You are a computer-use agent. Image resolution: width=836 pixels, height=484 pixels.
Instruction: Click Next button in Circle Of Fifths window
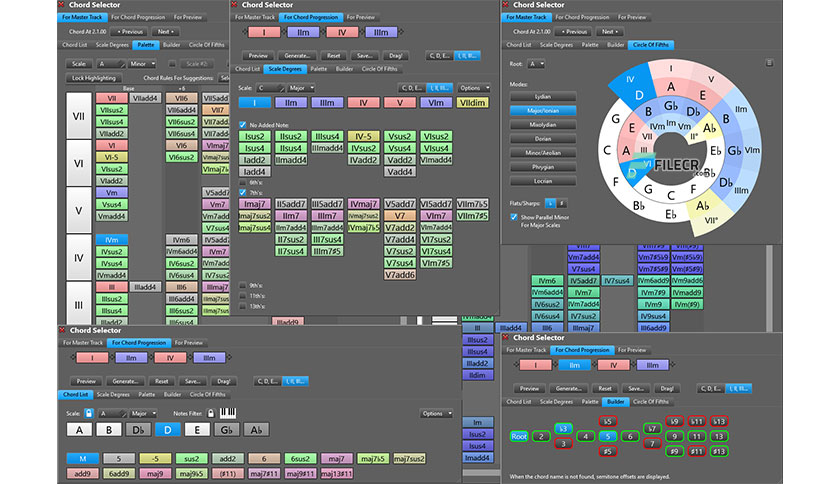pos(608,31)
